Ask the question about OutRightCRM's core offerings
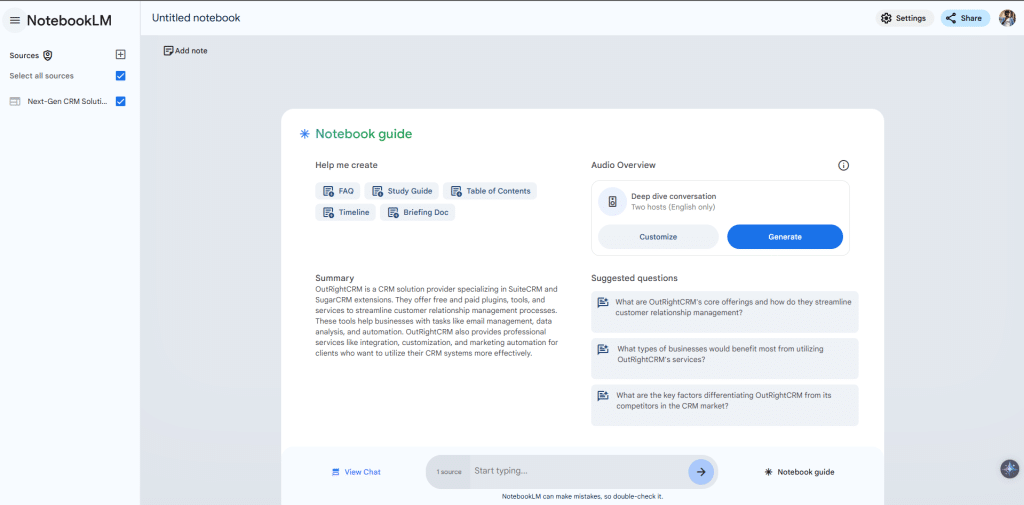 click(x=725, y=312)
